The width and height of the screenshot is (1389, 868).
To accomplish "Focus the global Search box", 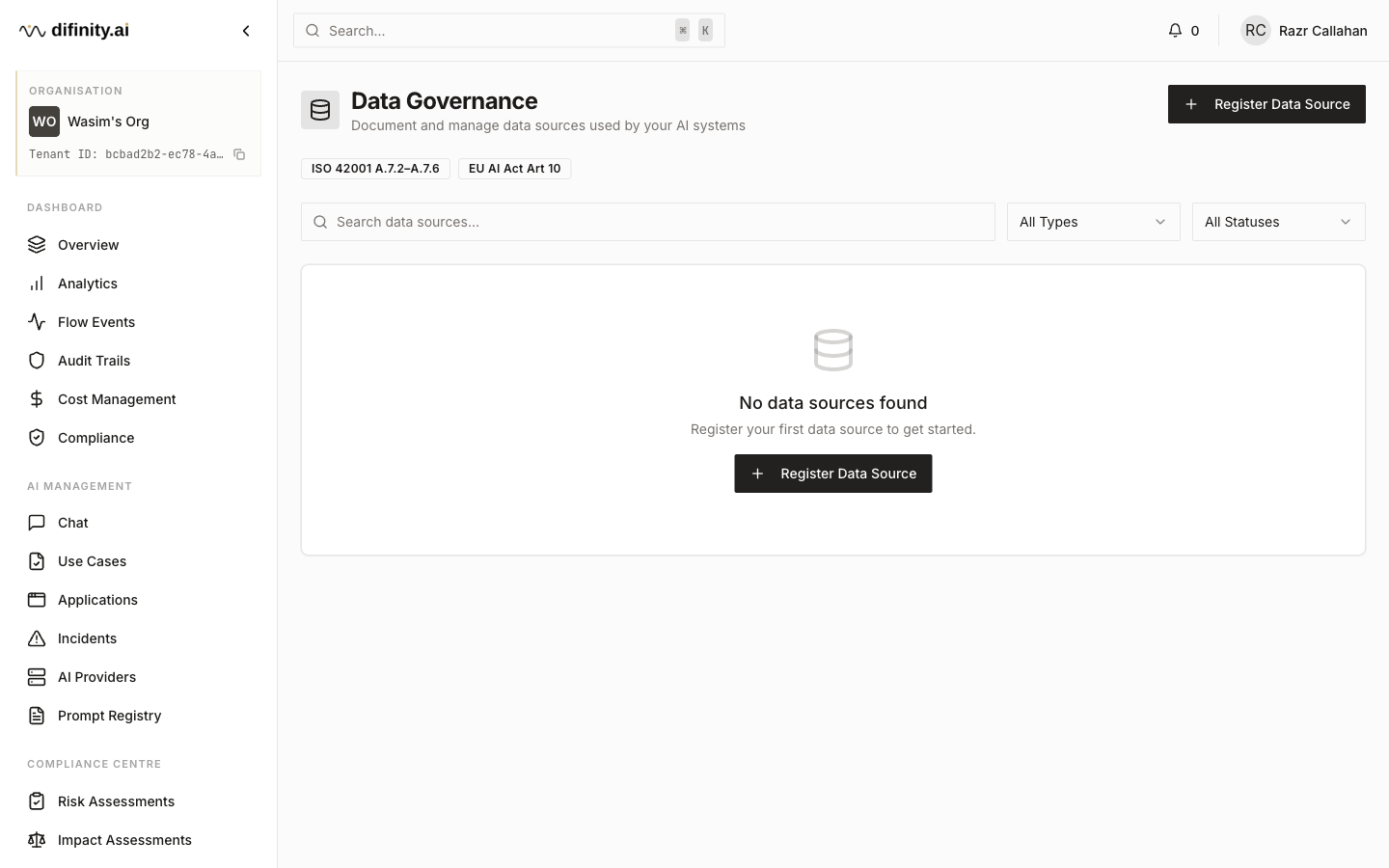I will 509,31.
